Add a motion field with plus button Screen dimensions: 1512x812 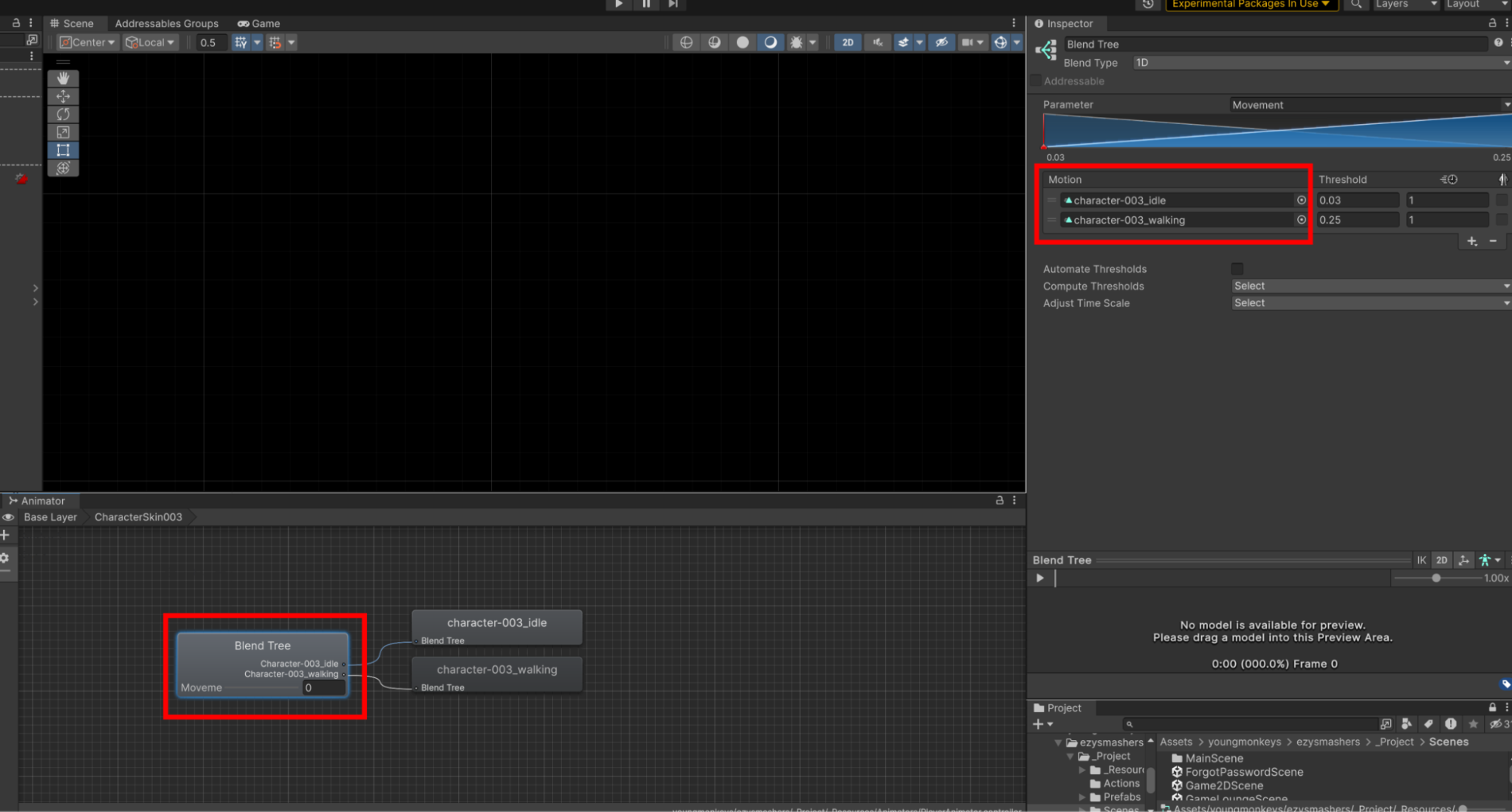1472,241
